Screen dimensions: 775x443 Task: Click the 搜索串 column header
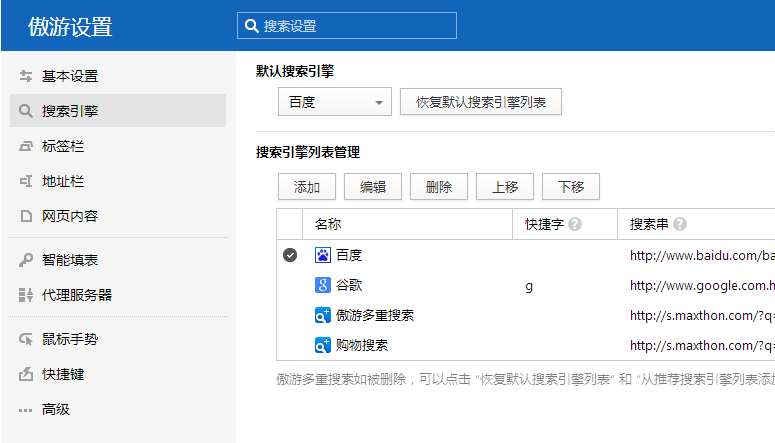point(649,224)
